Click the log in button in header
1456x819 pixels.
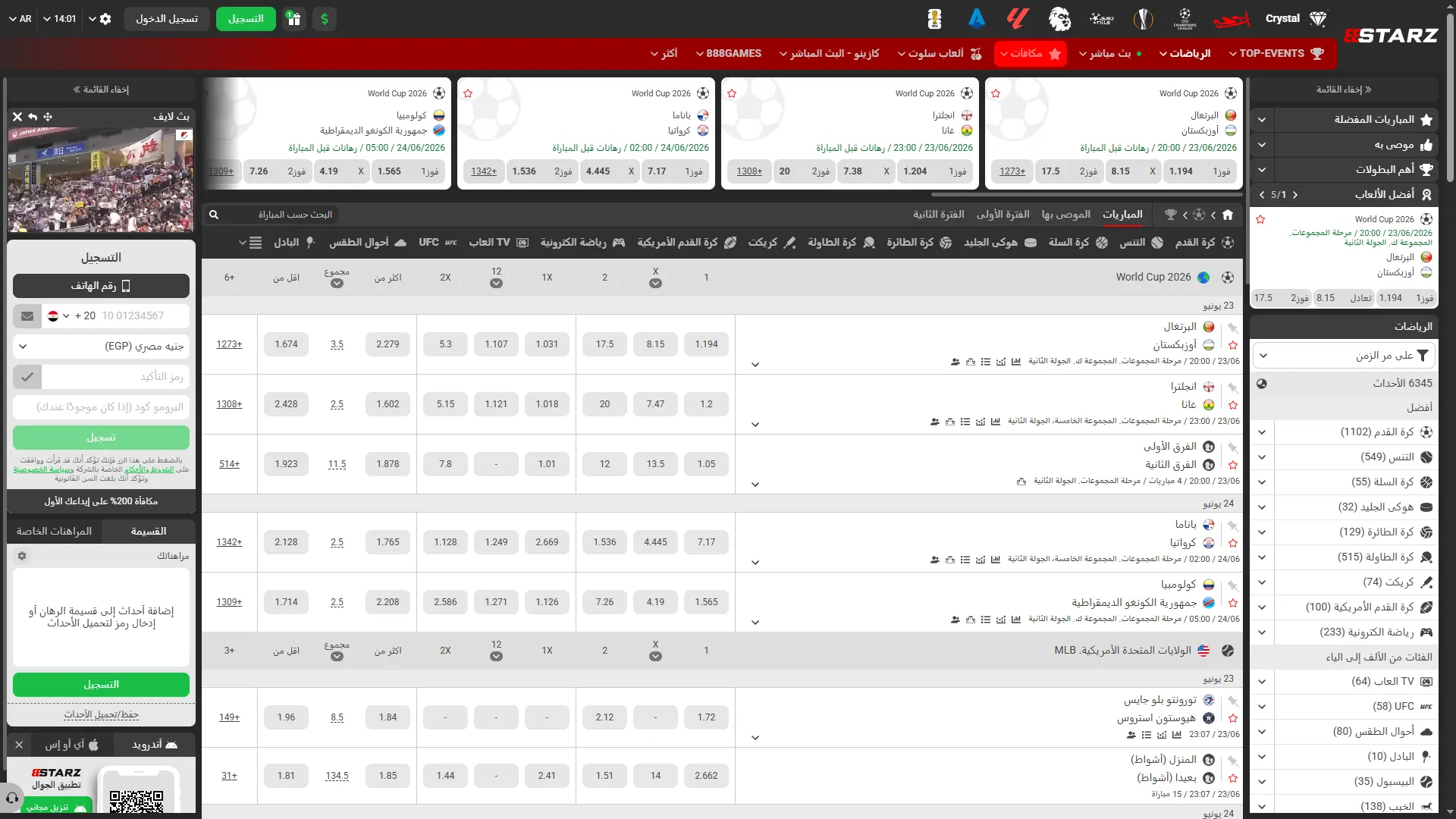point(167,19)
